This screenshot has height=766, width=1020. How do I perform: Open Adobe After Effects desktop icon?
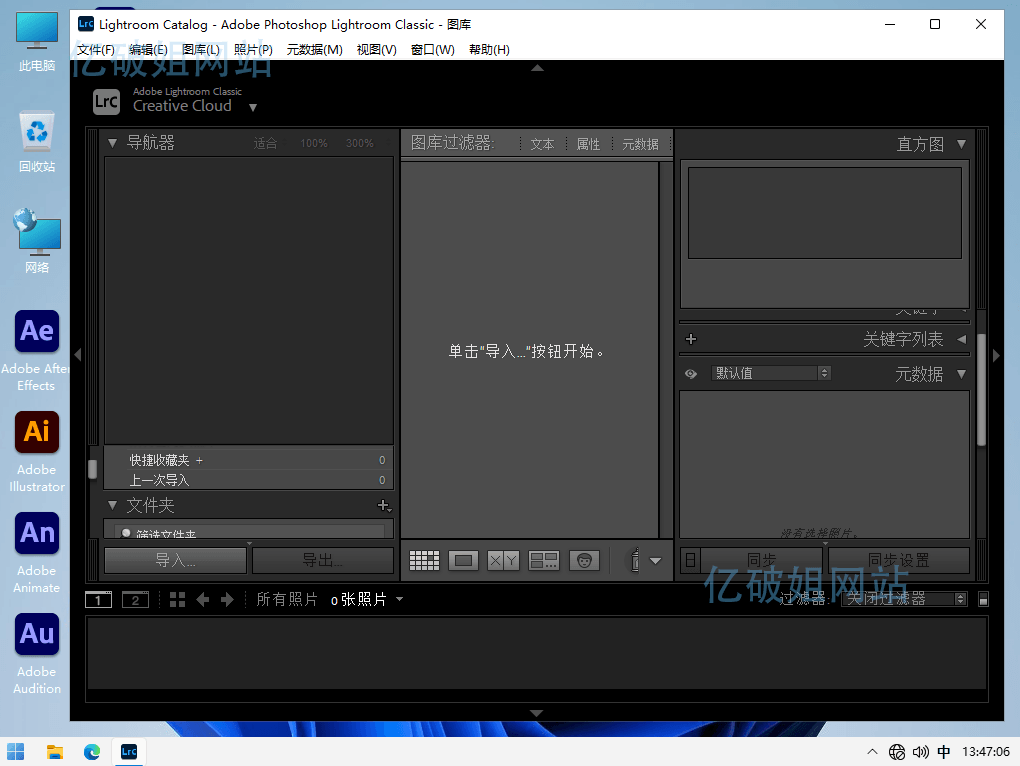coord(36,350)
